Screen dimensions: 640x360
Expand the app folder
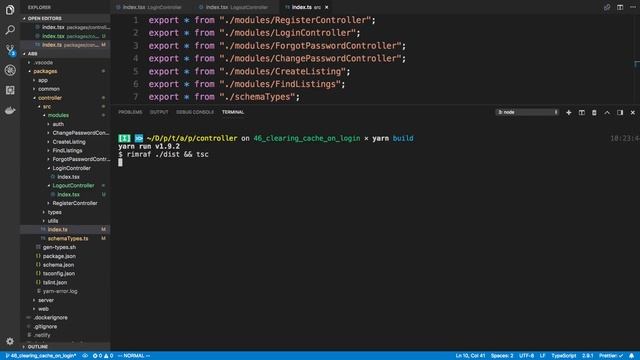point(43,80)
